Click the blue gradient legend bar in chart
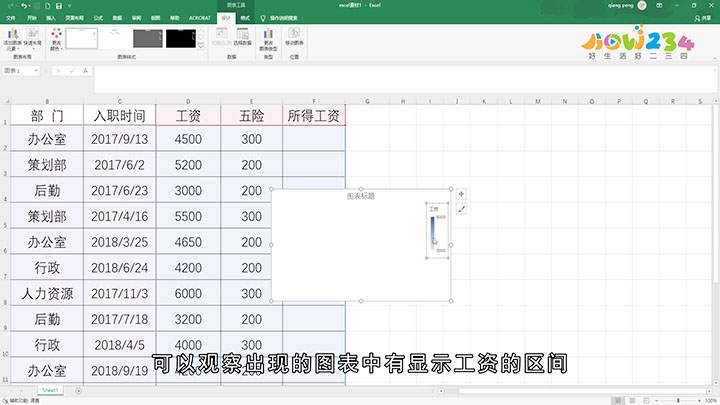This screenshot has width=720, height=405. click(433, 233)
